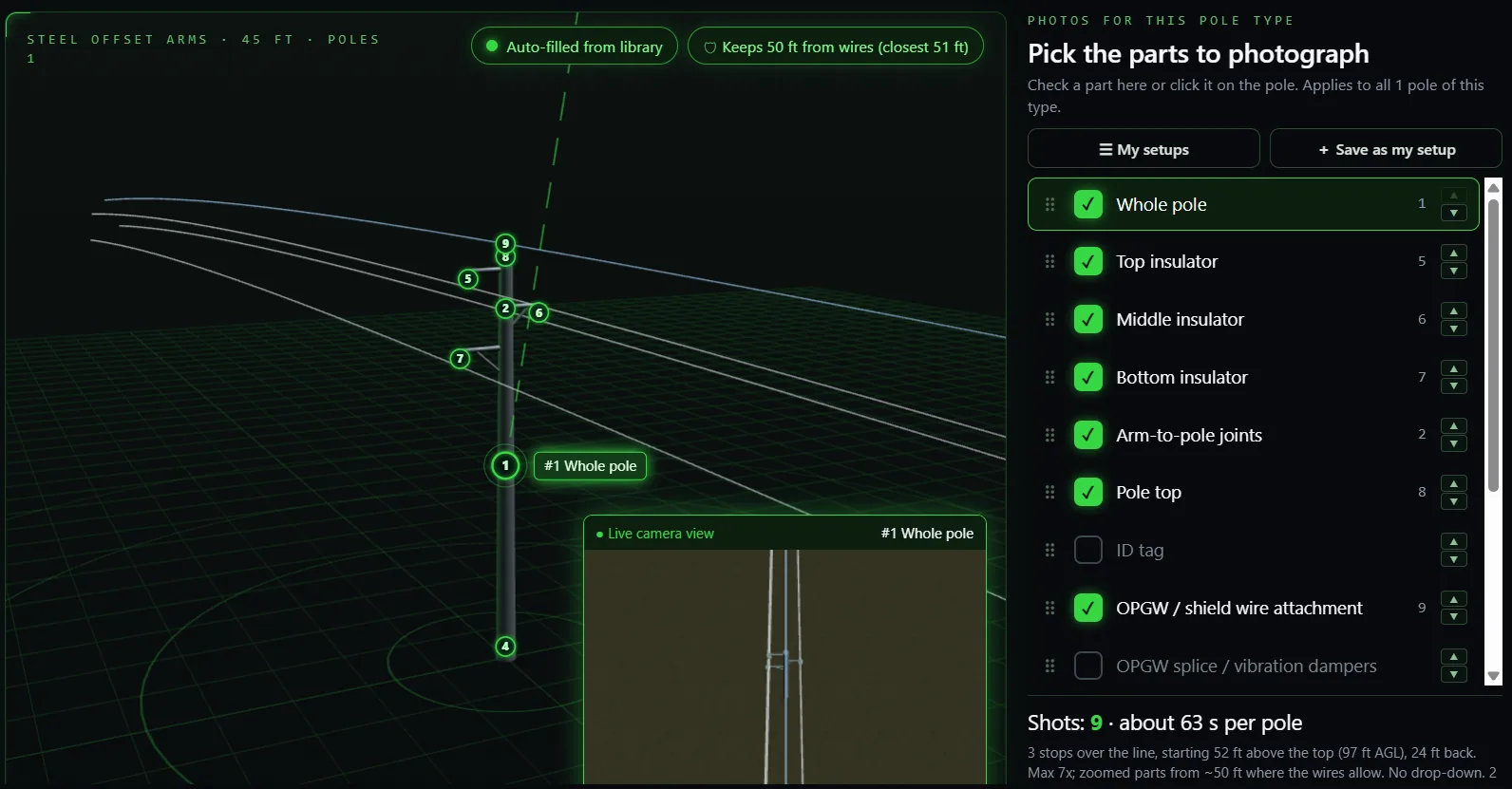
Task: Select waypoint marker 2 at the arm joint
Action: click(x=505, y=309)
